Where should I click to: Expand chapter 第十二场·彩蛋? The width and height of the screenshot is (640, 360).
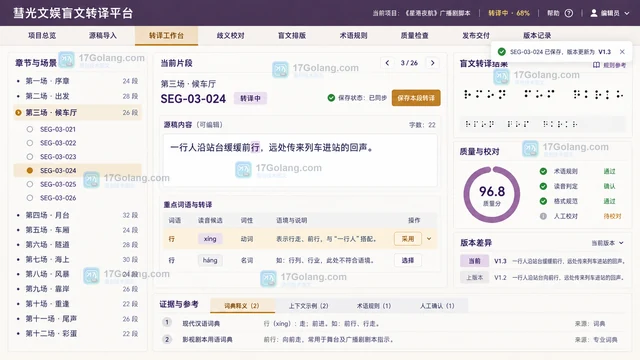[x=78, y=333]
